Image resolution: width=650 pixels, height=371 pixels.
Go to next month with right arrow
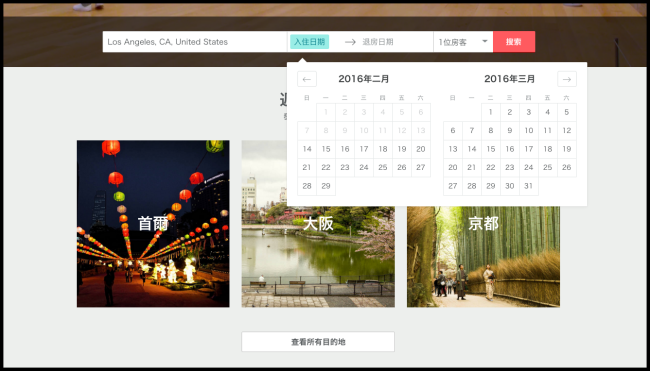tap(567, 79)
